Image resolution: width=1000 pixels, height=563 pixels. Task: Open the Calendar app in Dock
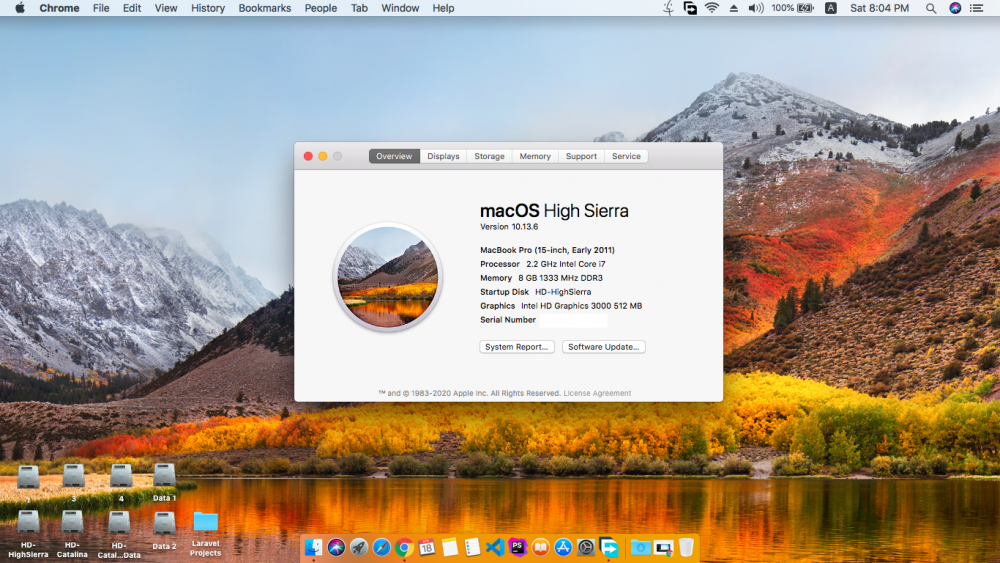(x=427, y=547)
